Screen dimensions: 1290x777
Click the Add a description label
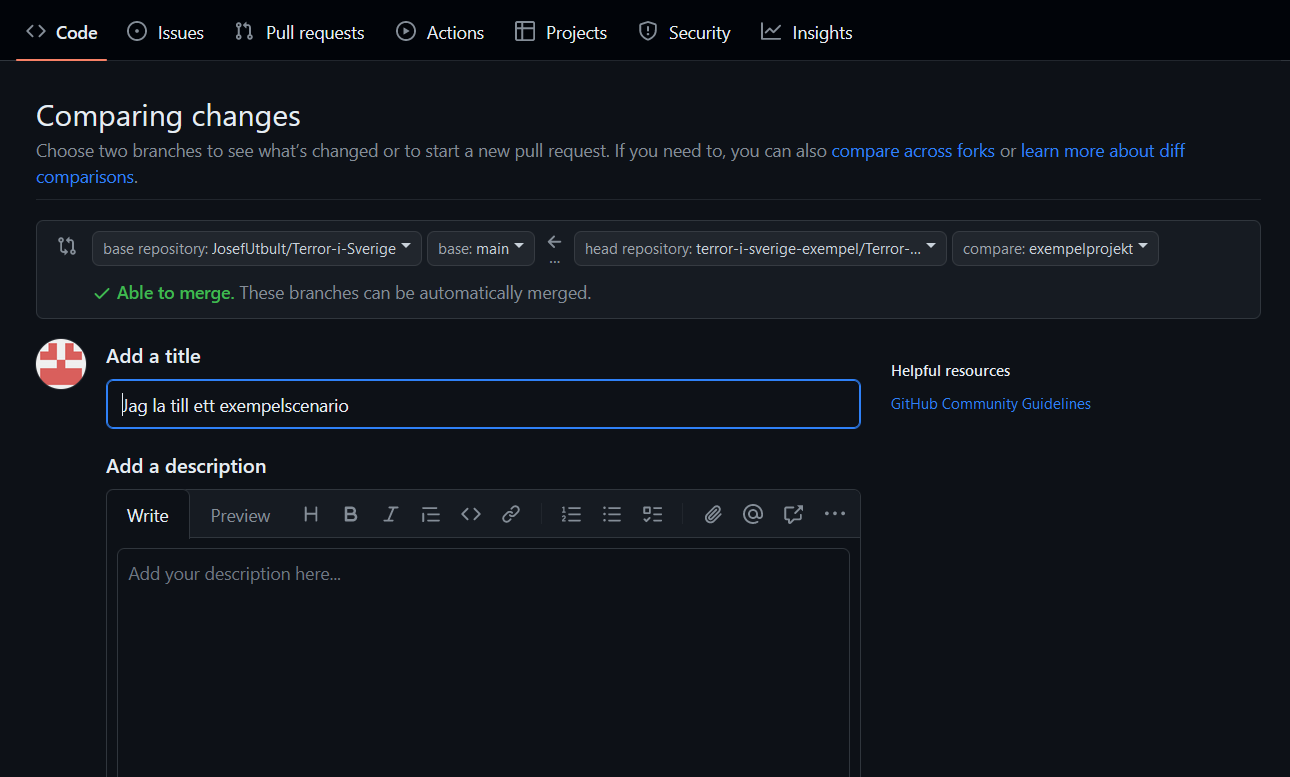(x=186, y=466)
